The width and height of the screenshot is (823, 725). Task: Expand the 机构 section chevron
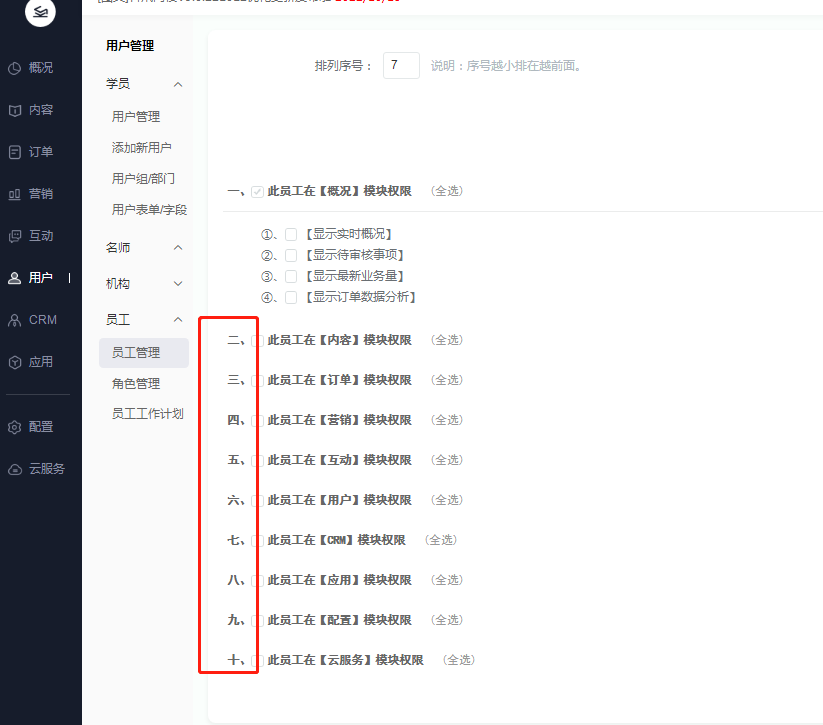pos(178,283)
